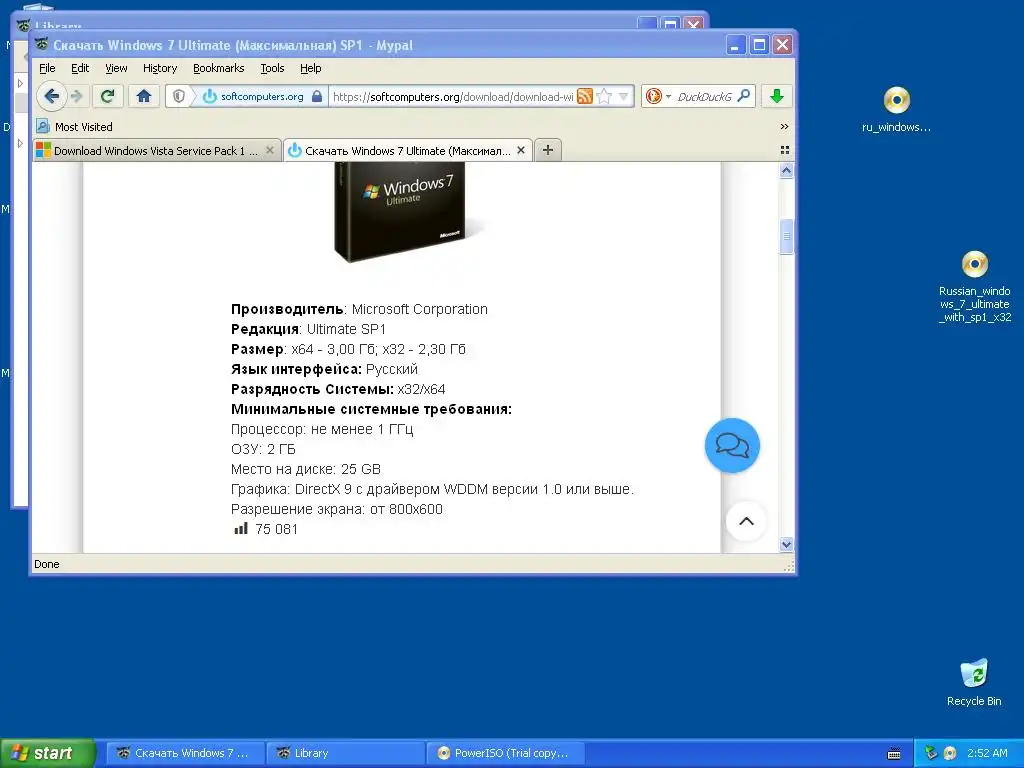Click the Разрешение экрана: от 800x600 line
The image size is (1024, 768).
[x=336, y=509]
